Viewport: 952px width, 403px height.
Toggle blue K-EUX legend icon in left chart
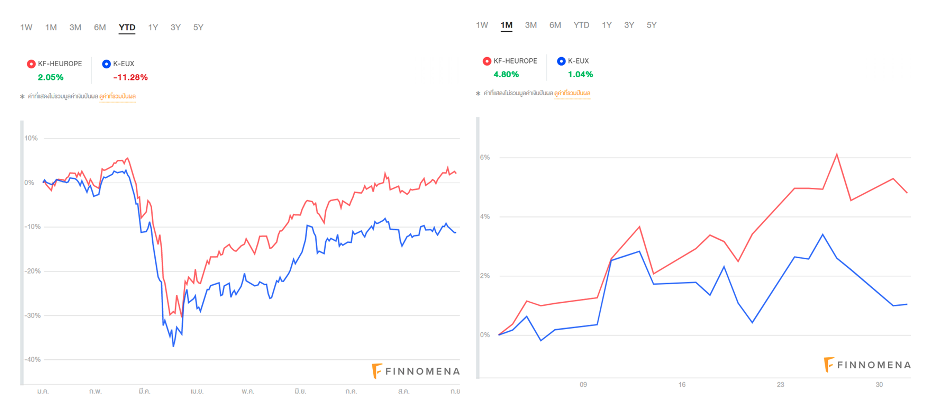[x=107, y=63]
